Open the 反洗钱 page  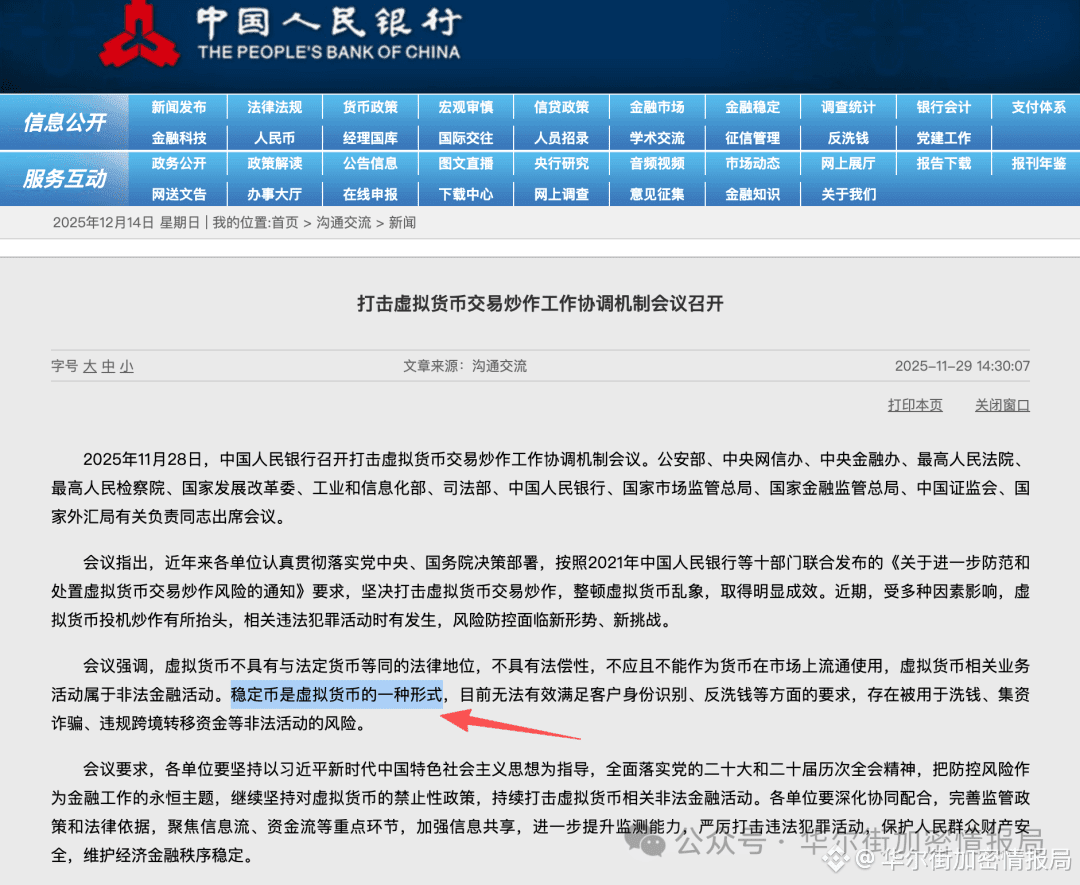pos(848,137)
